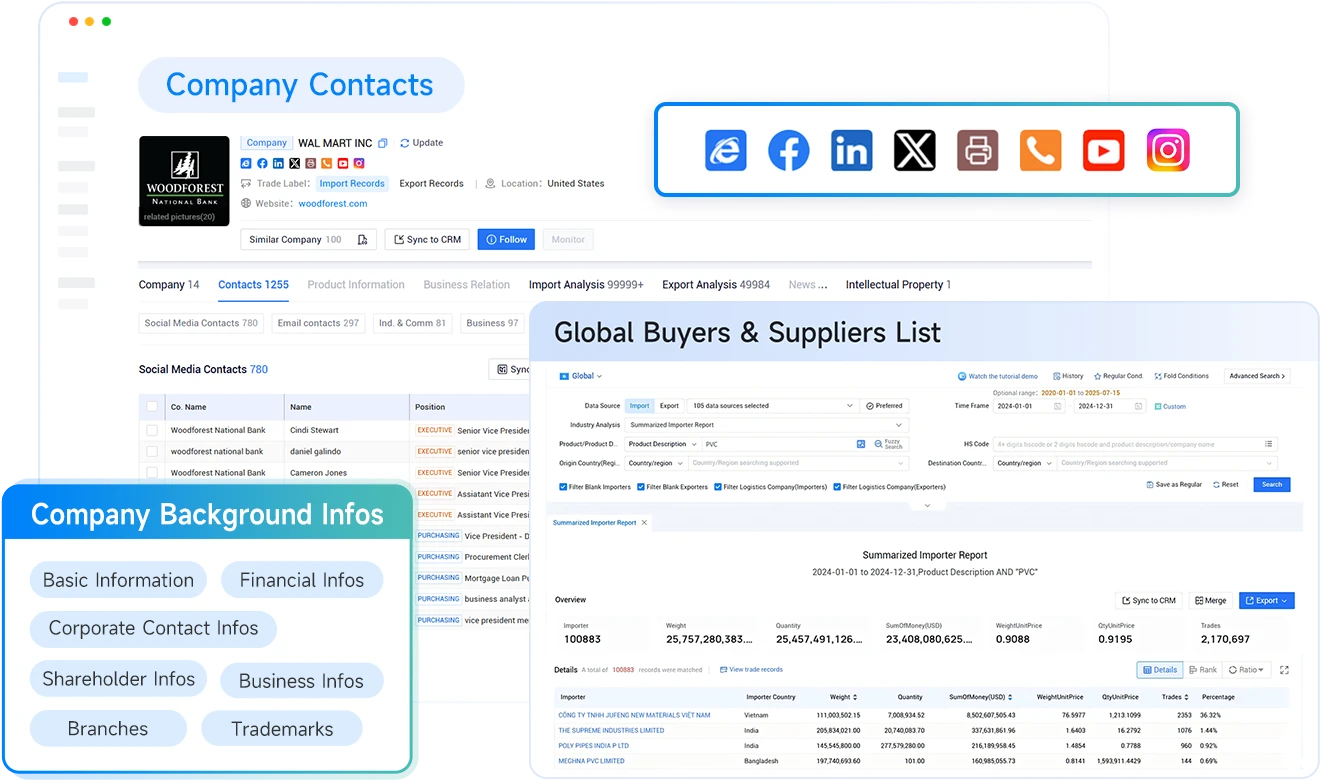Viewport: 1320px width, 780px height.
Task: Click the large LinkedIn icon
Action: pos(852,150)
